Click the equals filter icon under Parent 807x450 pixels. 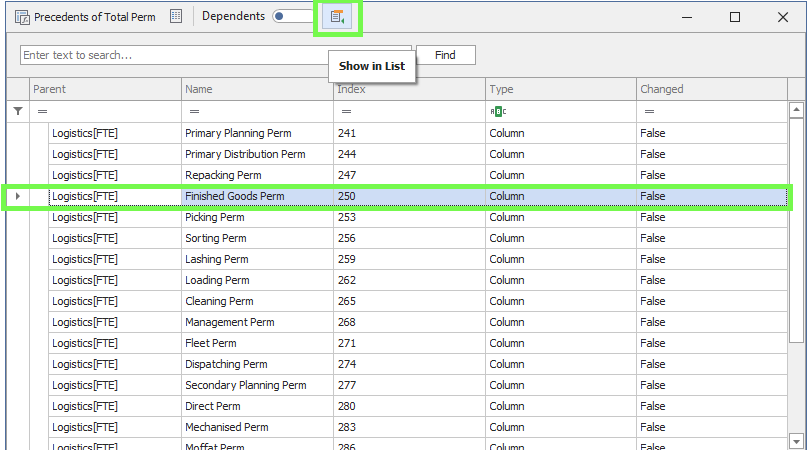(42, 111)
